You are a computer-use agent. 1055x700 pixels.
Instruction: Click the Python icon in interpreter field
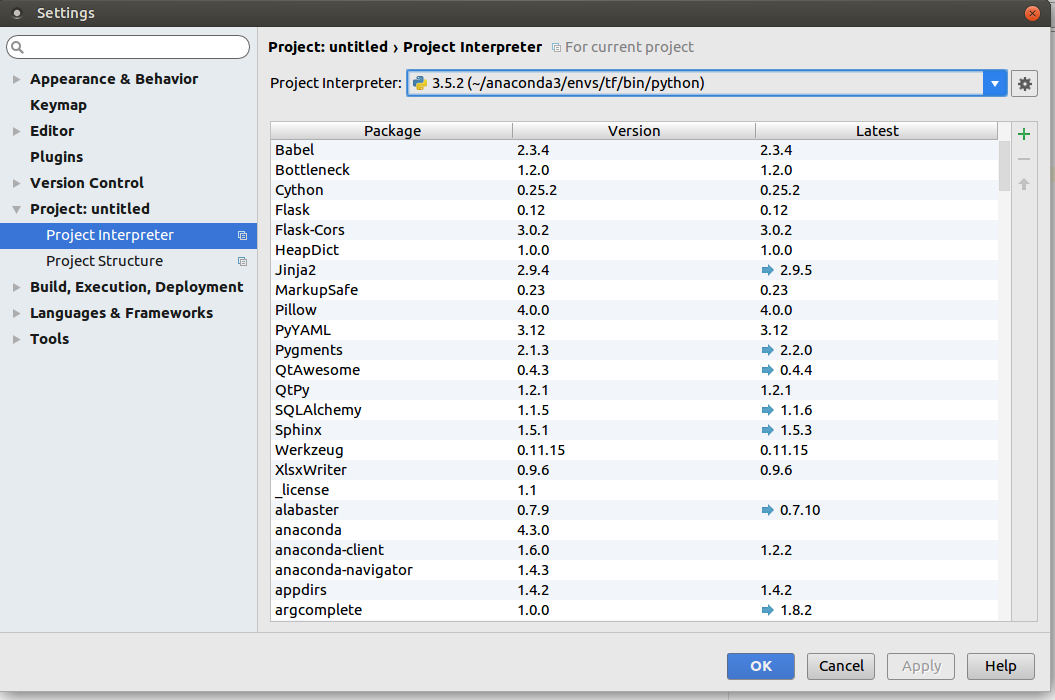point(420,83)
